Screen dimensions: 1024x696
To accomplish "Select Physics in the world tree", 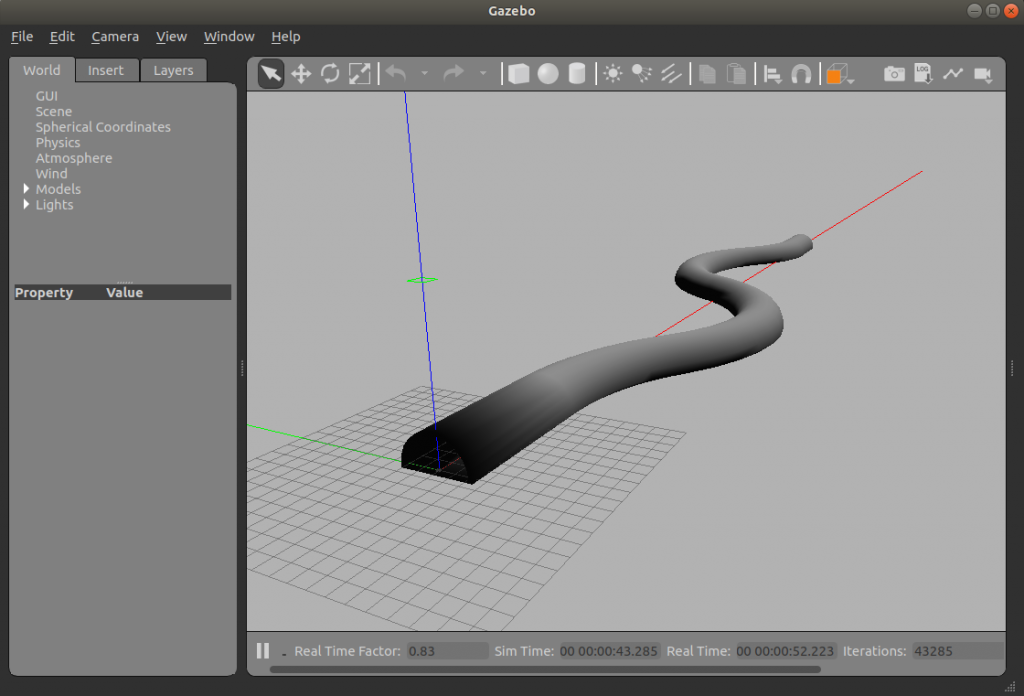I will tap(57, 142).
